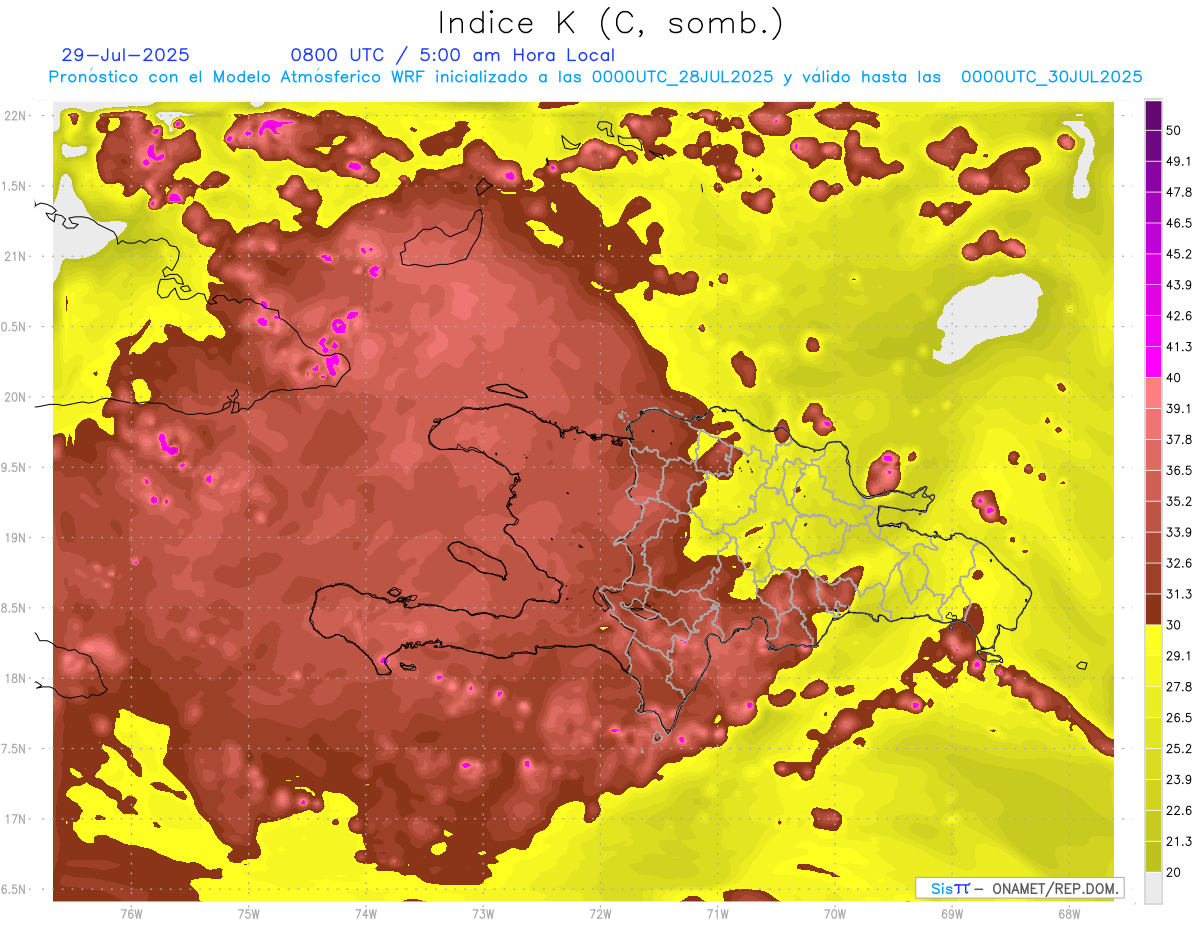Click the '17N' latitude label
1200x927 pixels.
coord(17,820)
